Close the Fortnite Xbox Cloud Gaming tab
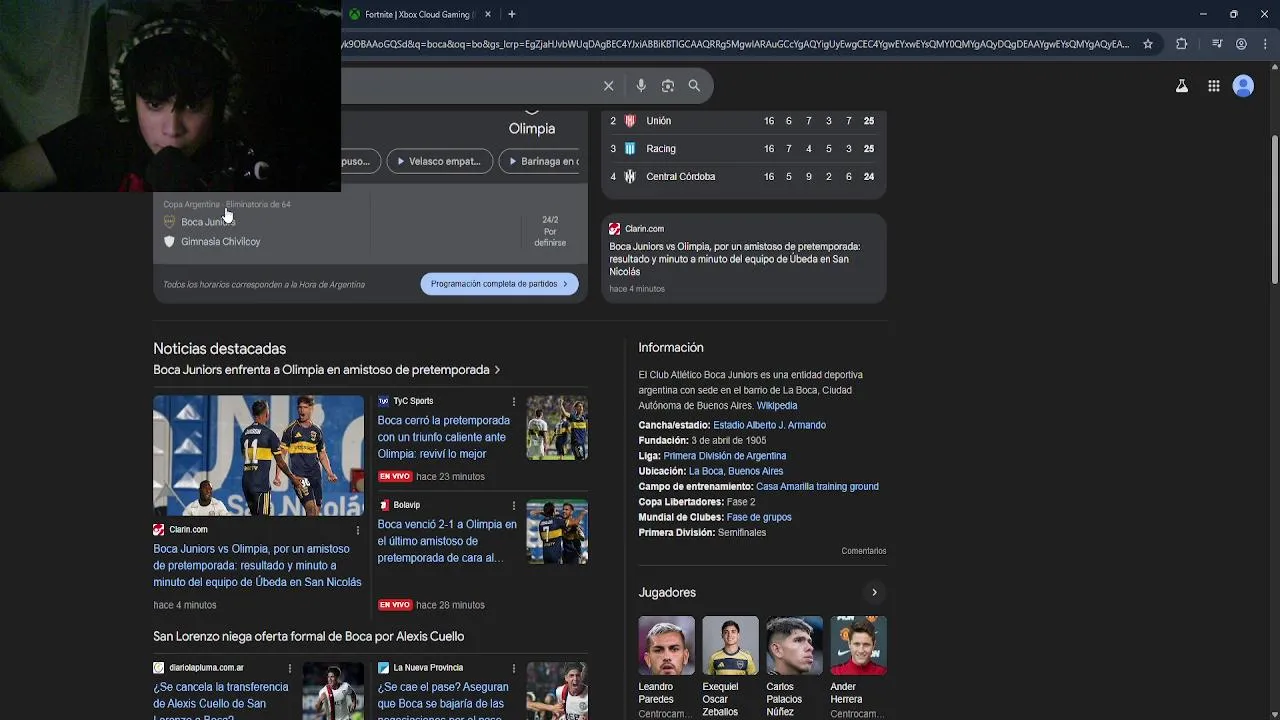This screenshot has width=1280, height=720. [488, 14]
